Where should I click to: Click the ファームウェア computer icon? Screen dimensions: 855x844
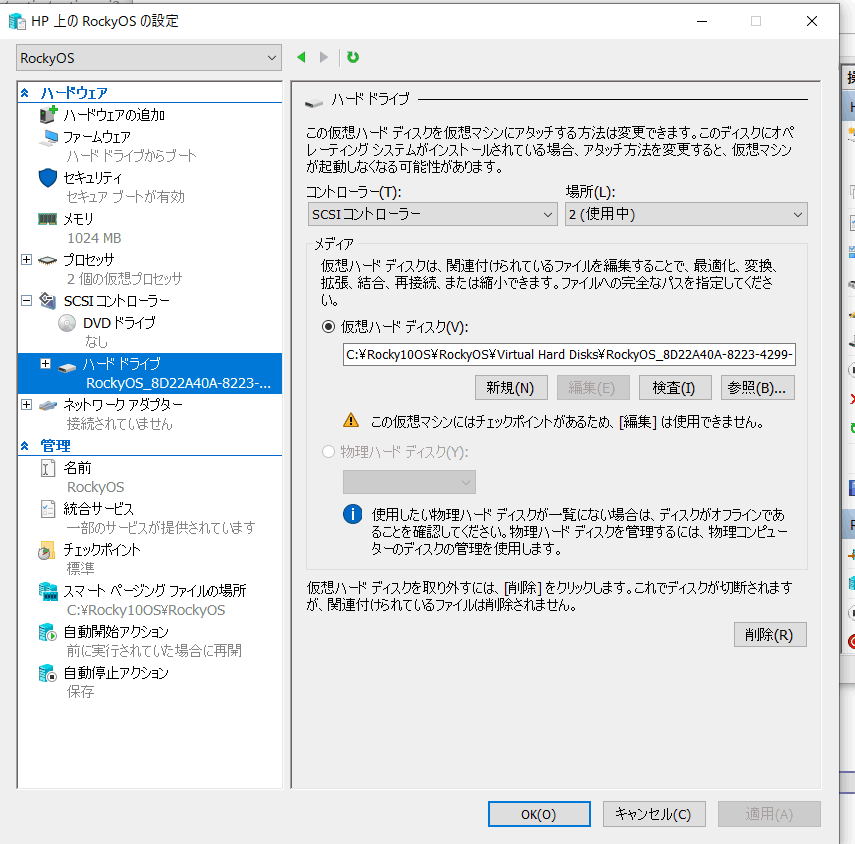pos(48,137)
